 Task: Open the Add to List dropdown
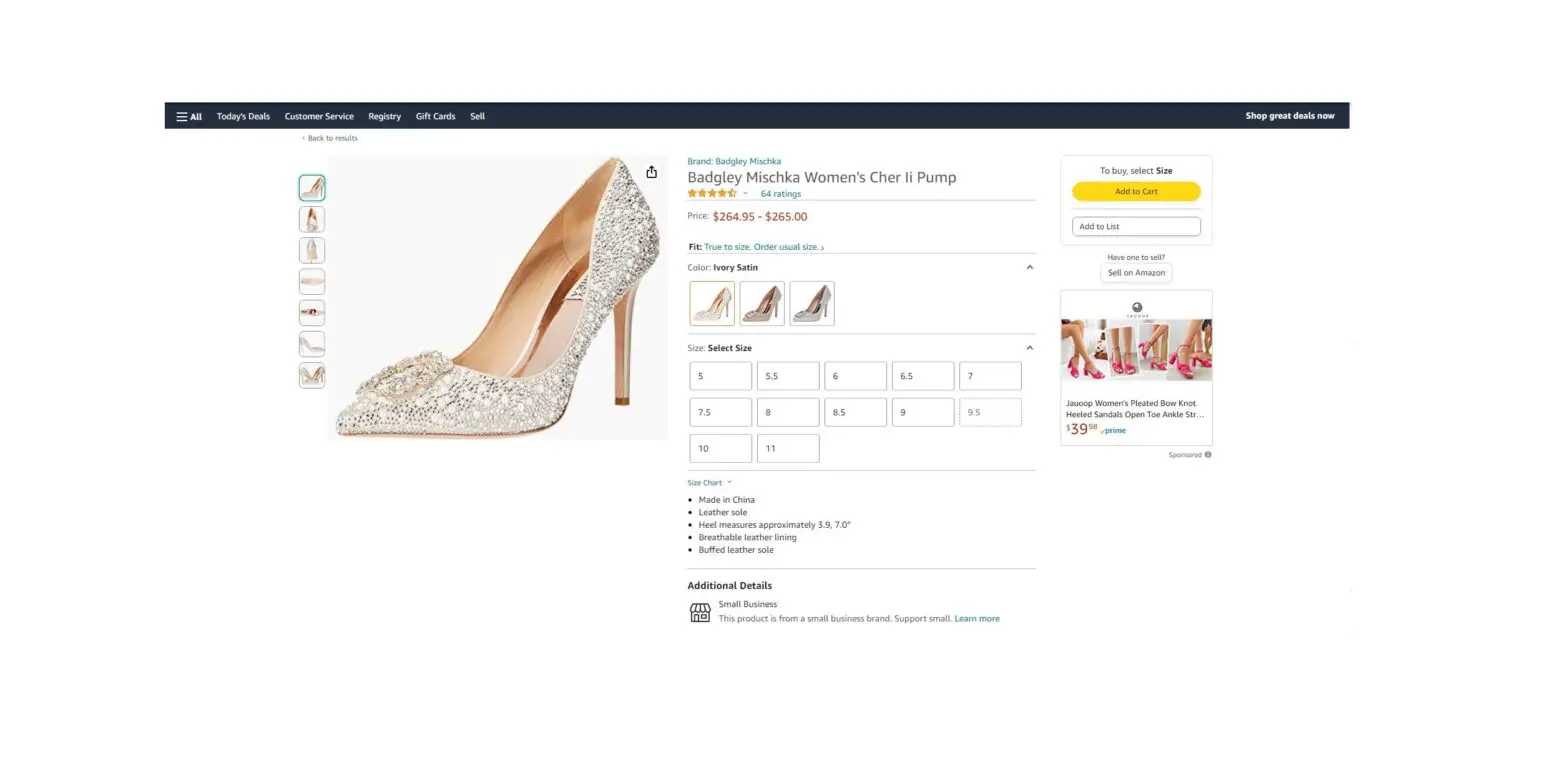[x=1136, y=227]
